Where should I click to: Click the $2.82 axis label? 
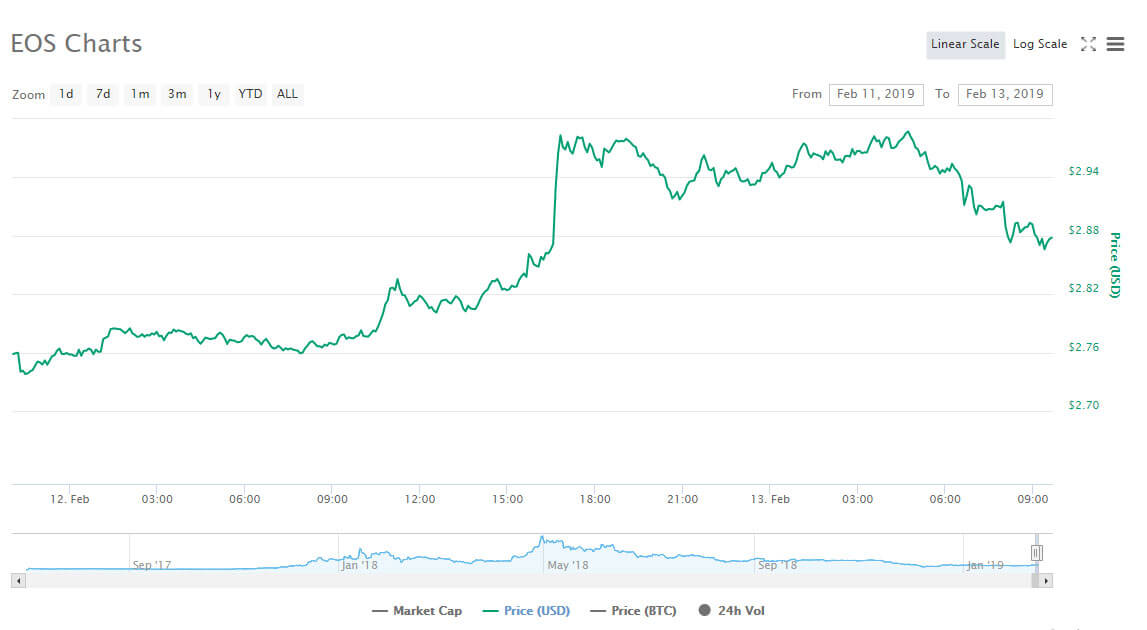[x=1083, y=288]
